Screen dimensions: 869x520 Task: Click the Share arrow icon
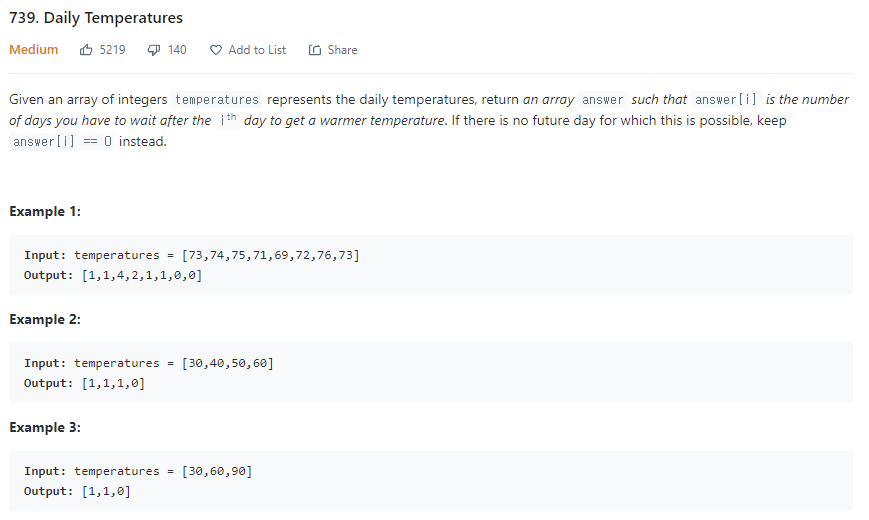click(x=315, y=50)
